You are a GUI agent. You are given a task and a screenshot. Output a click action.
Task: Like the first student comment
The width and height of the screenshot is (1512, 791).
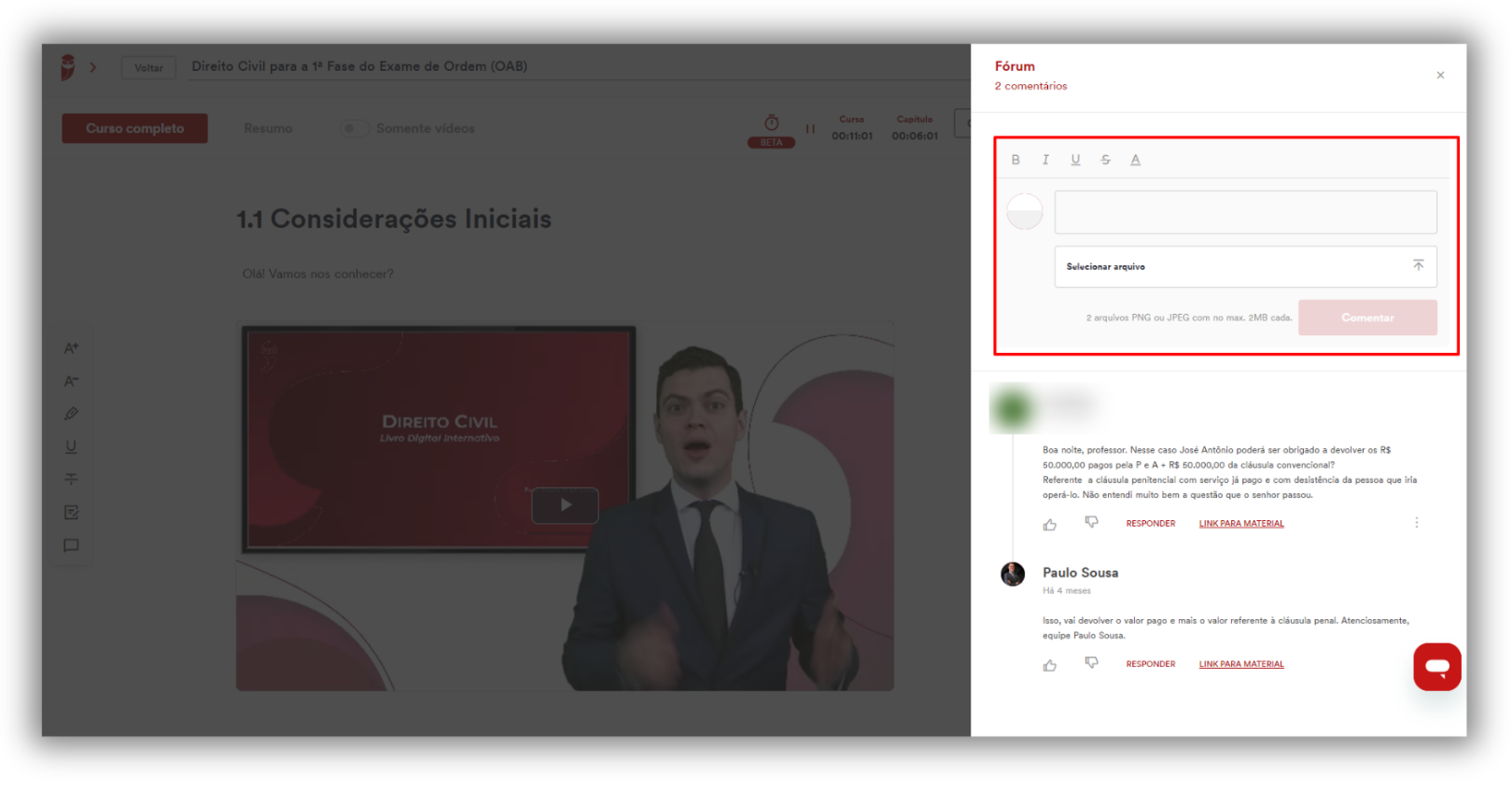[x=1050, y=524]
